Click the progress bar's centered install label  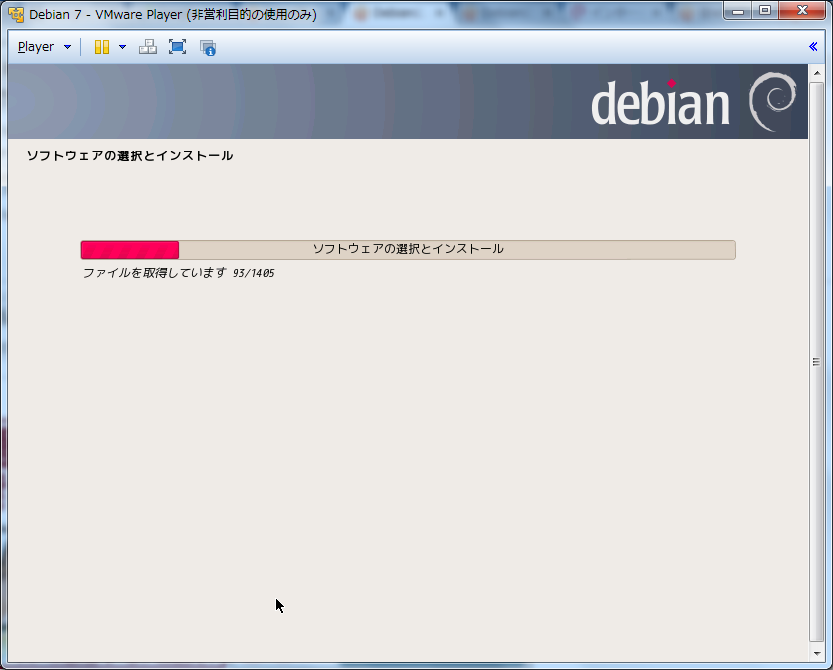coord(408,249)
